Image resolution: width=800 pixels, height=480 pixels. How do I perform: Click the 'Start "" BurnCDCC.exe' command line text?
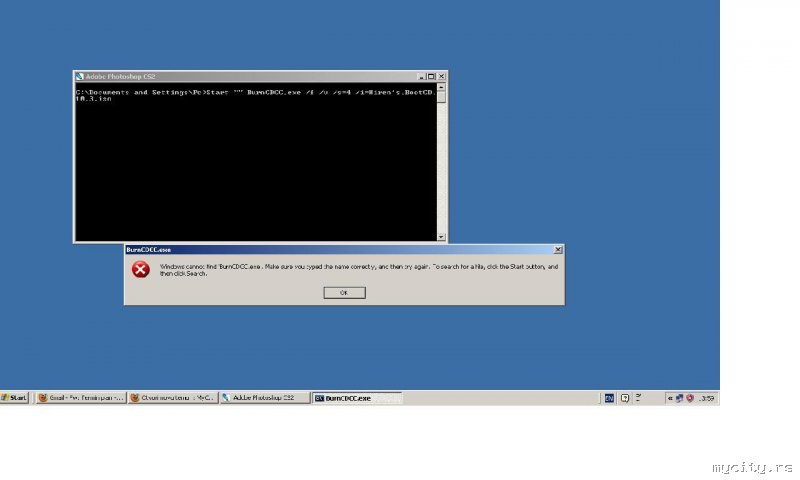point(254,92)
